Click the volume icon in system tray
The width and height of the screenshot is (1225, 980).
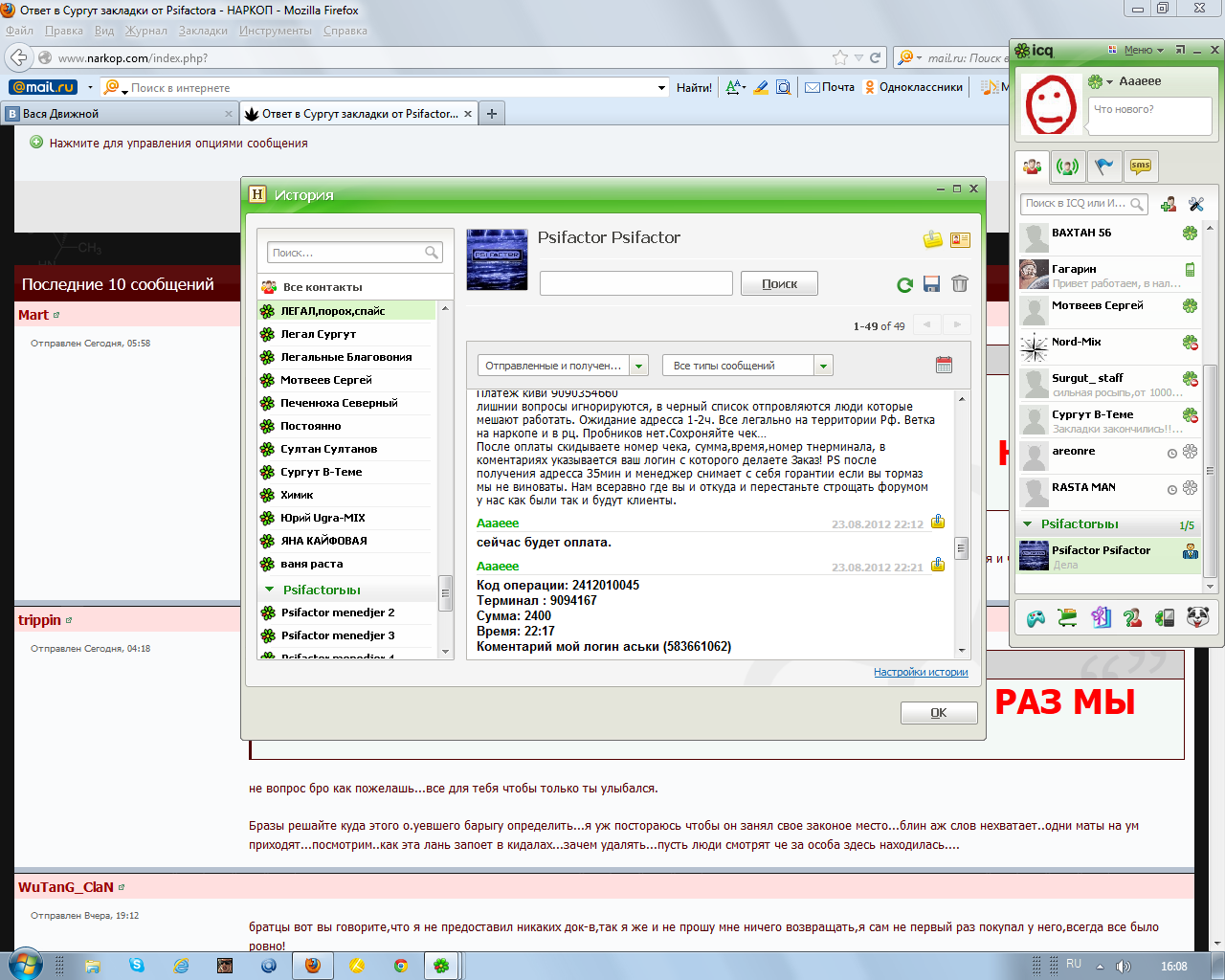[1124, 966]
